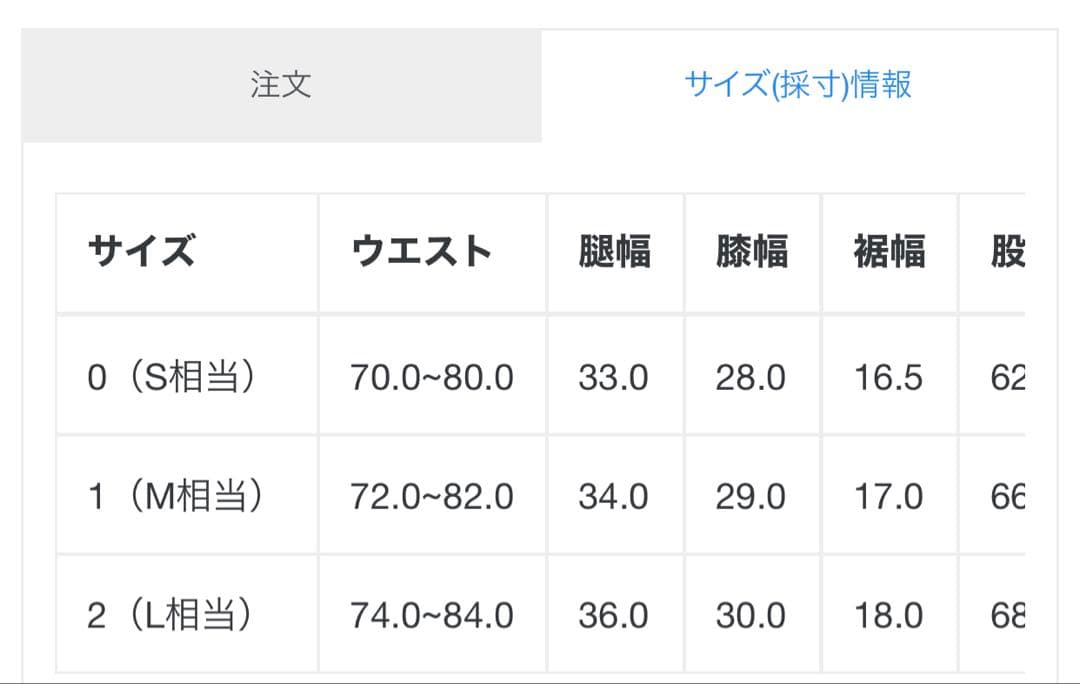The image size is (1080, 684).
Task: Click hem width value 18.0
Action: click(x=888, y=615)
